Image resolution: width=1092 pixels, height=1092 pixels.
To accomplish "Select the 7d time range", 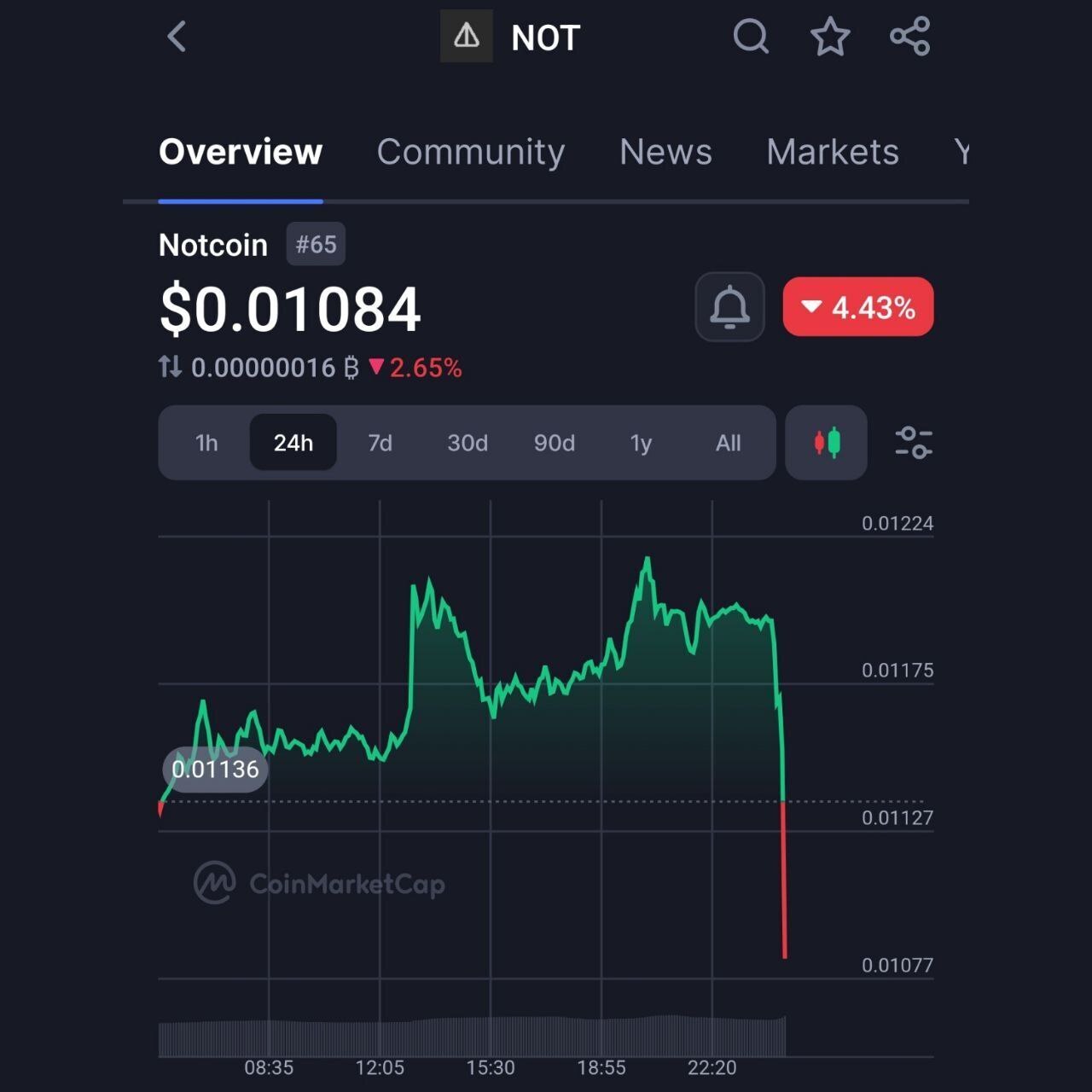I will pos(380,443).
